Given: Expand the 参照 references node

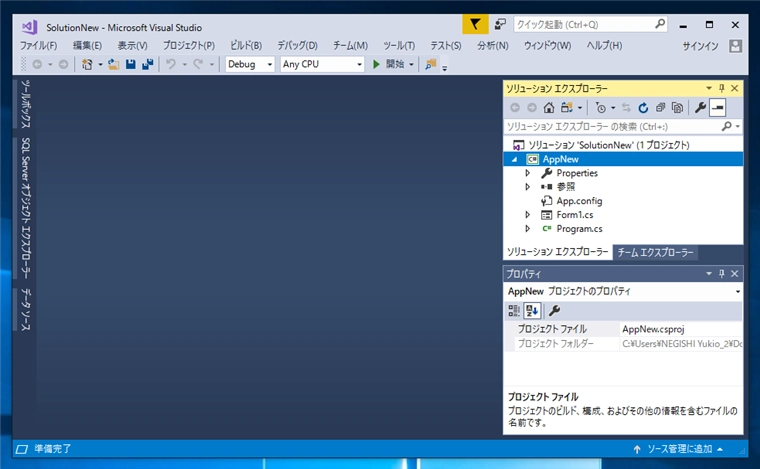Looking at the screenshot, I should click(528, 187).
